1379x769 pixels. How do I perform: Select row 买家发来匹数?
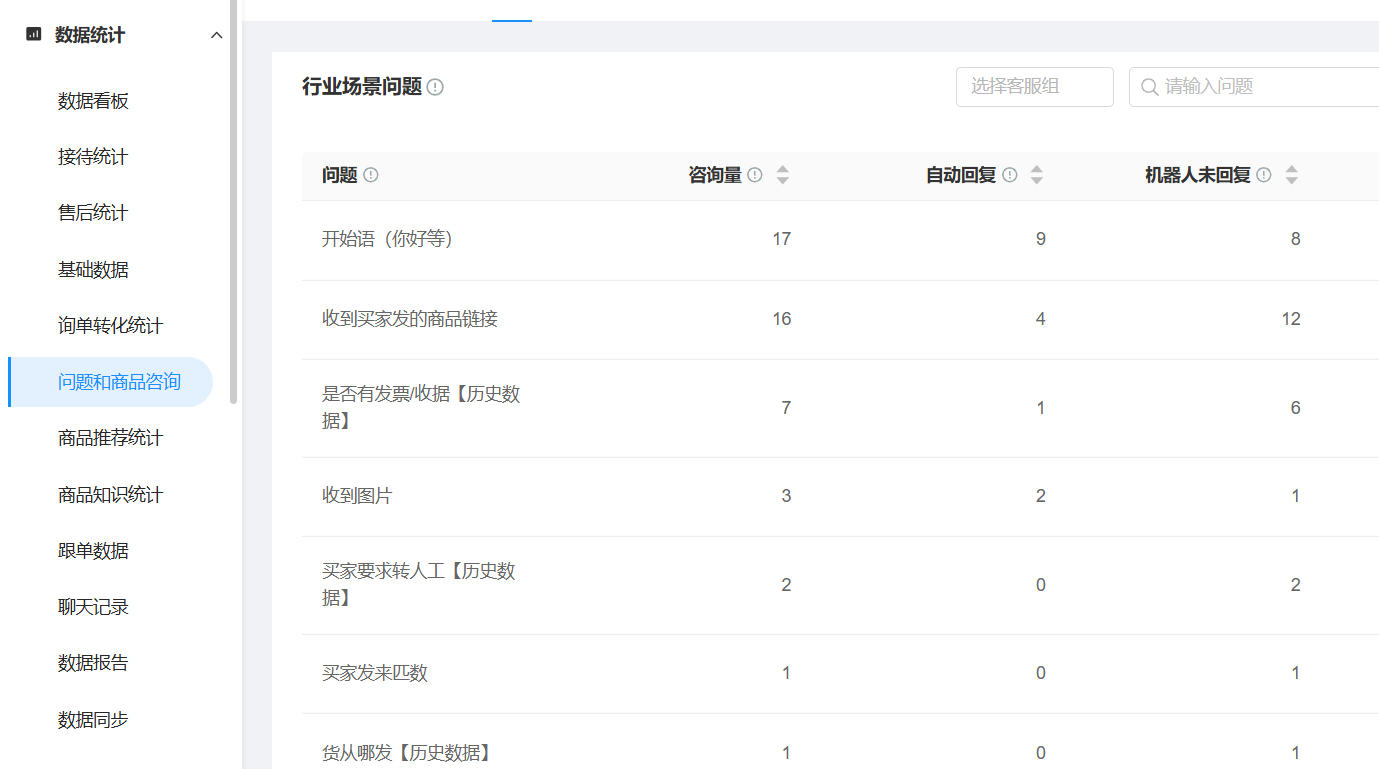click(840, 674)
